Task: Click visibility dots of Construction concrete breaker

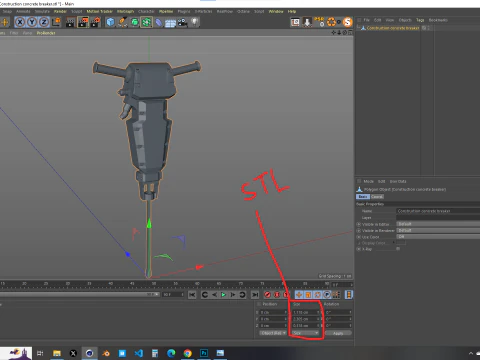Action: click(x=429, y=28)
